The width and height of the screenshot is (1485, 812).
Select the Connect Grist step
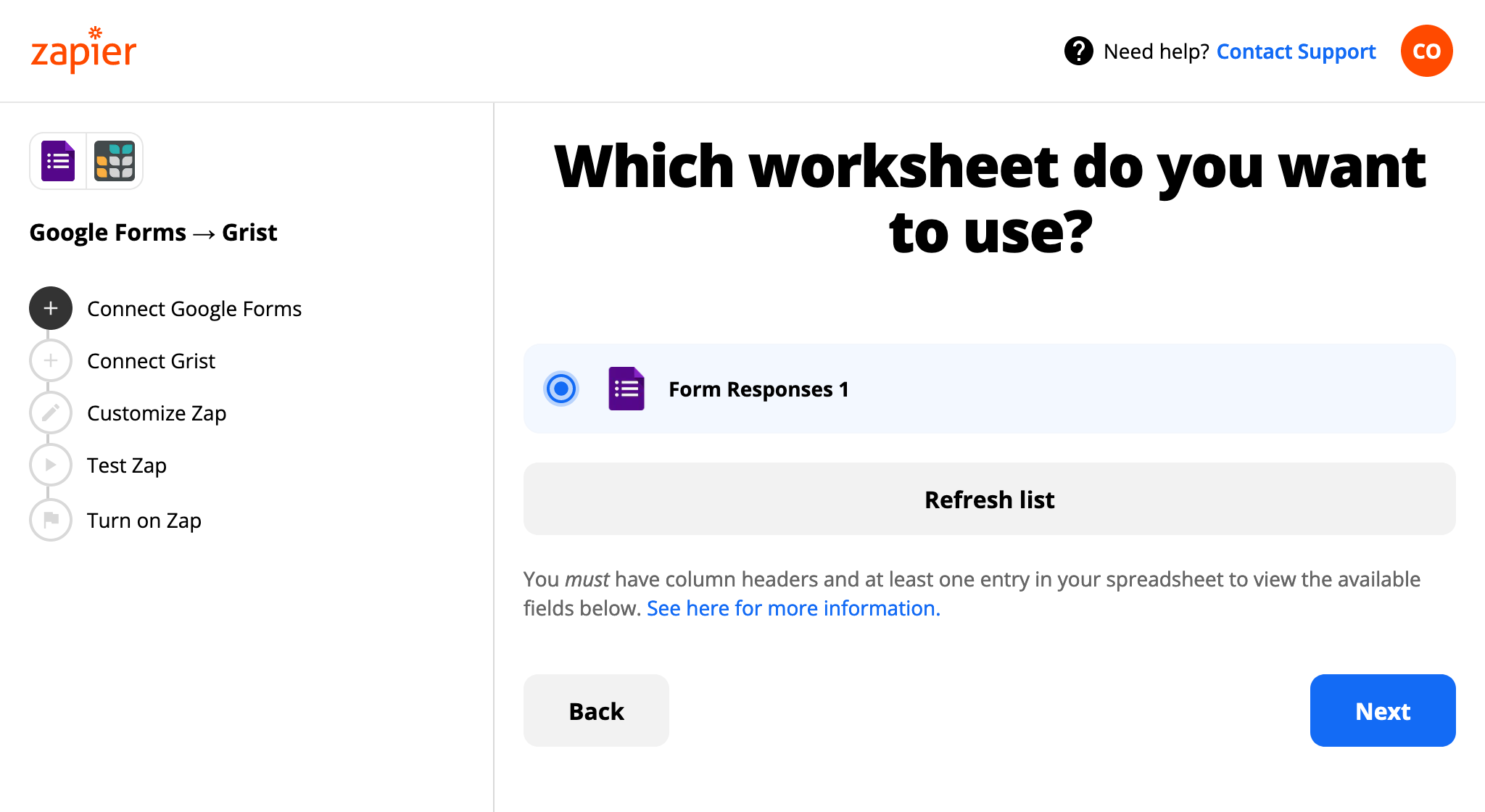(151, 360)
